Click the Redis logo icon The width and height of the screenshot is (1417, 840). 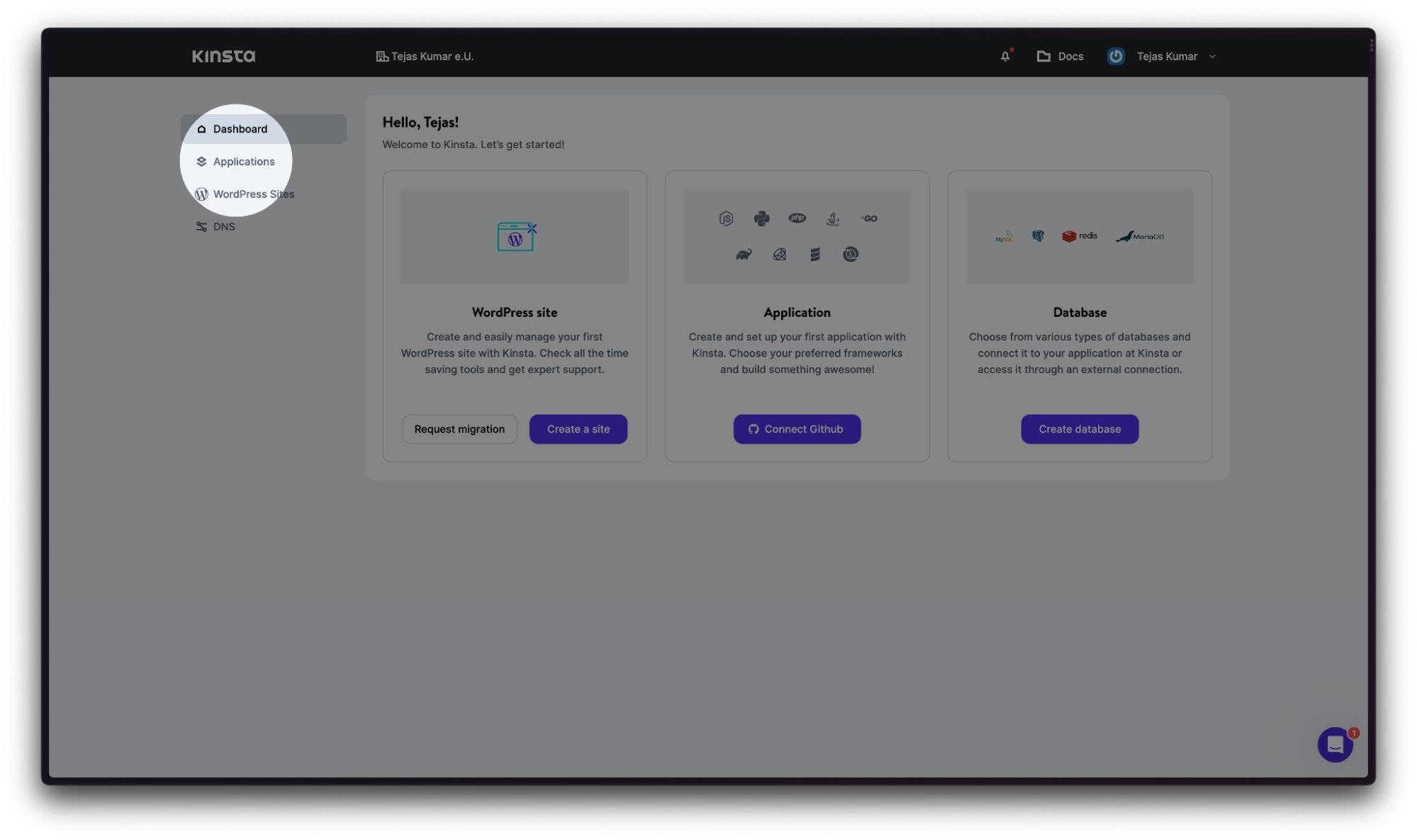point(1079,236)
